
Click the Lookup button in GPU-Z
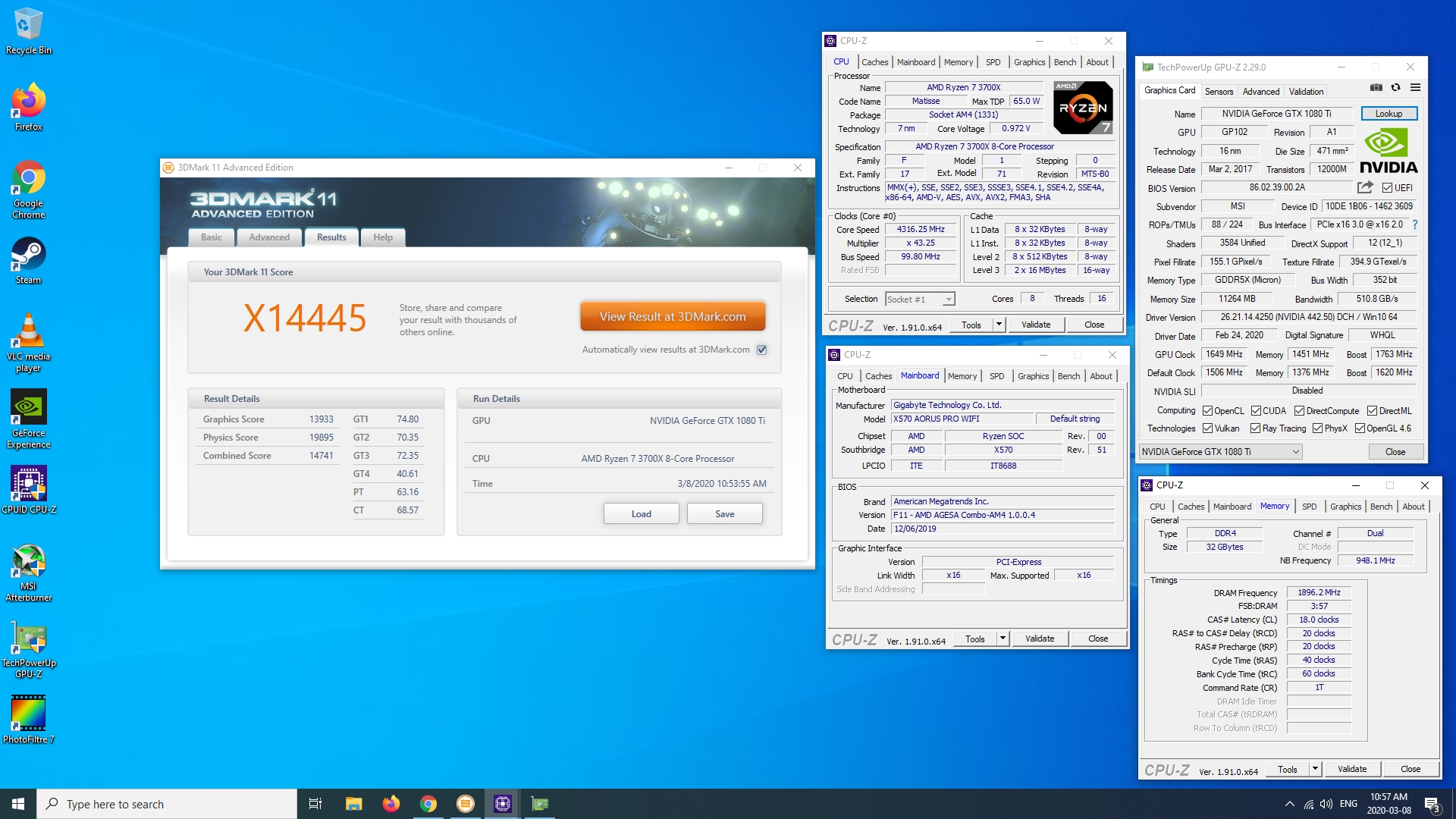point(1389,114)
